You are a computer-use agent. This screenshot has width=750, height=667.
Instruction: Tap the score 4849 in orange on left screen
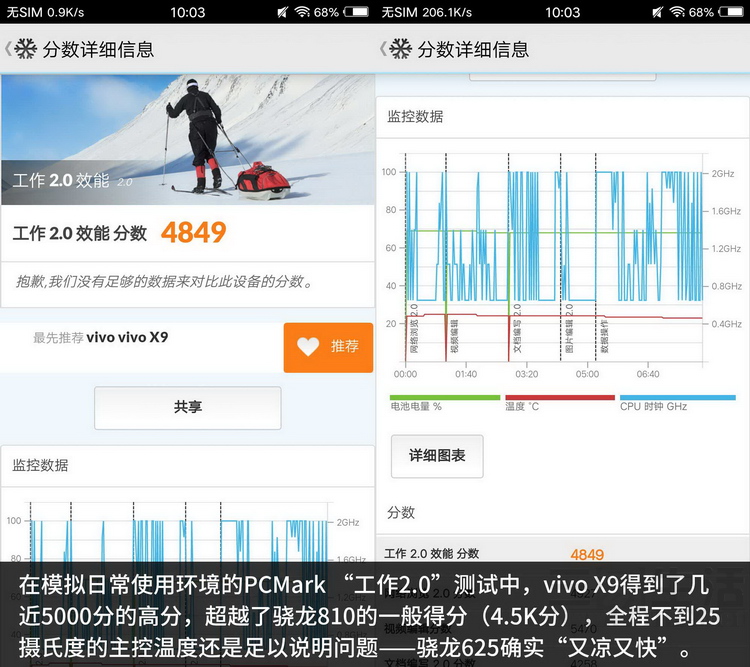[193, 233]
